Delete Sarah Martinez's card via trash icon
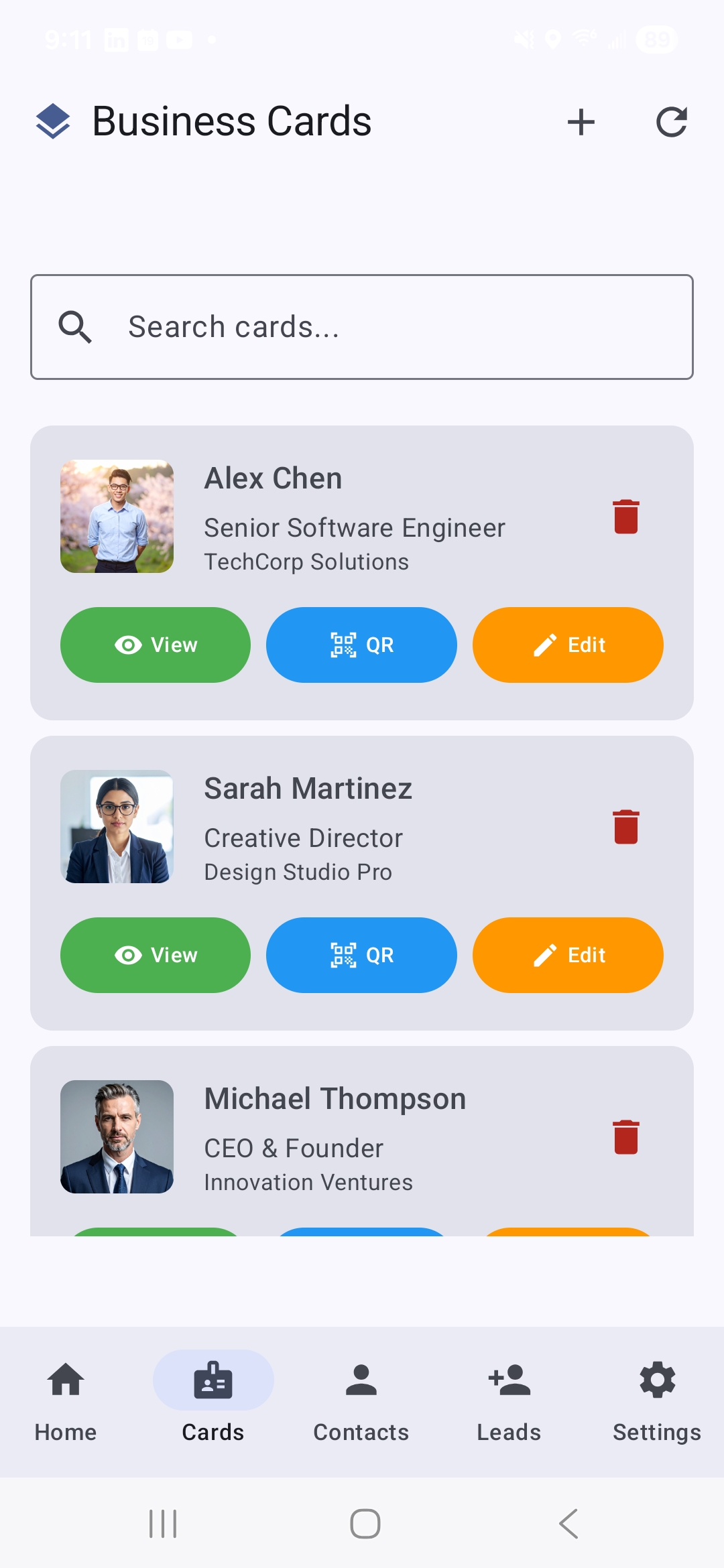The width and height of the screenshot is (724, 1568). (x=625, y=826)
